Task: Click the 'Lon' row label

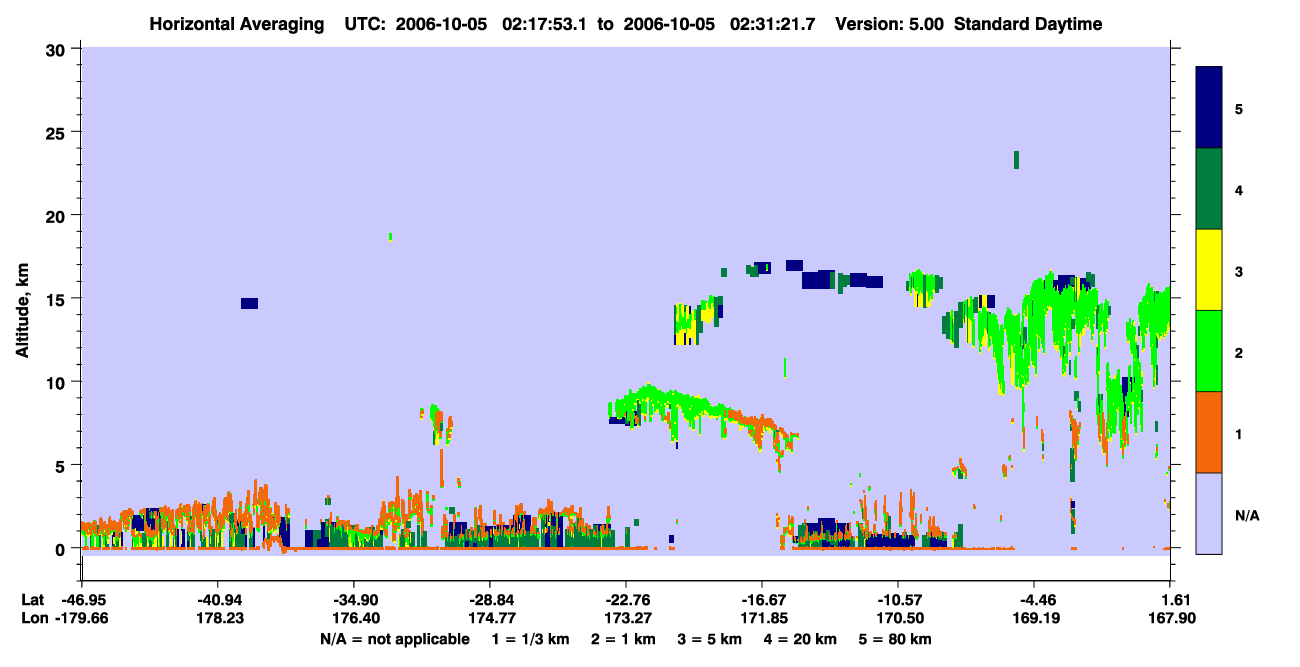Action: point(33,618)
